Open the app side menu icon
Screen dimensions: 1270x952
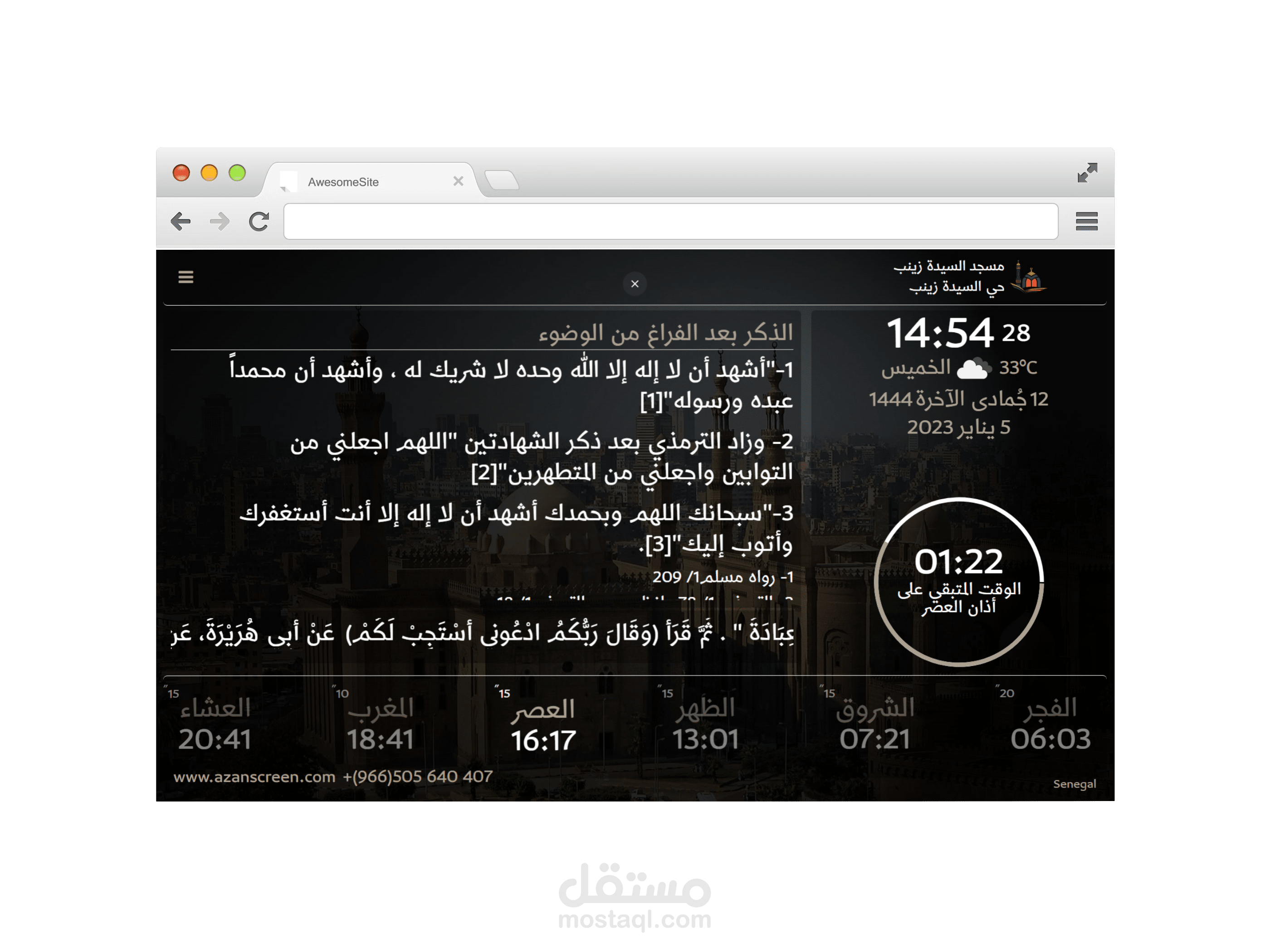click(186, 277)
